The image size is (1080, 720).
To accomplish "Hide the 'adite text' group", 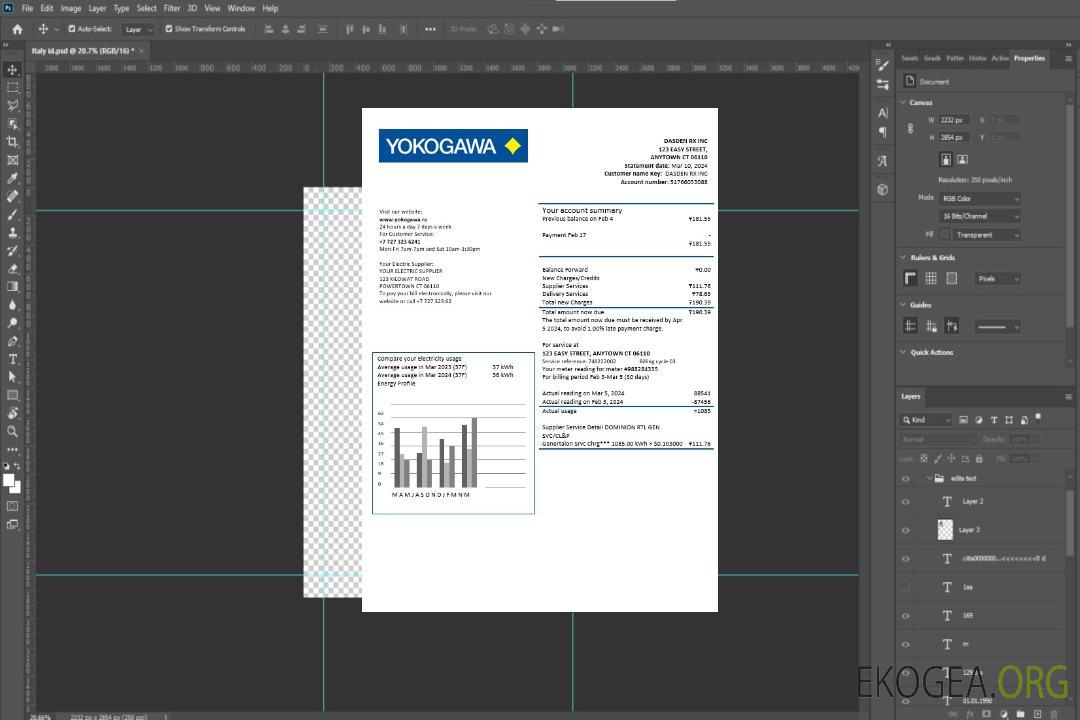I will (x=906, y=479).
